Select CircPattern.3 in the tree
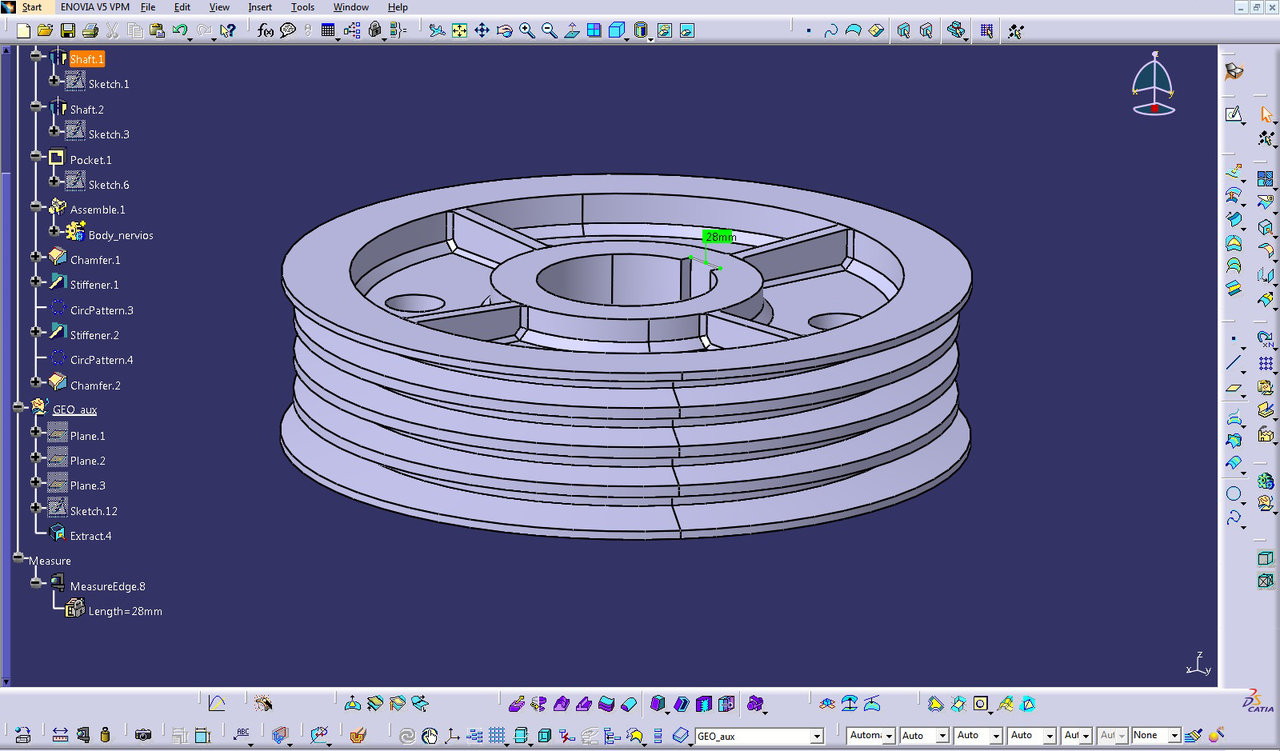The height and width of the screenshot is (751, 1280). [x=101, y=310]
